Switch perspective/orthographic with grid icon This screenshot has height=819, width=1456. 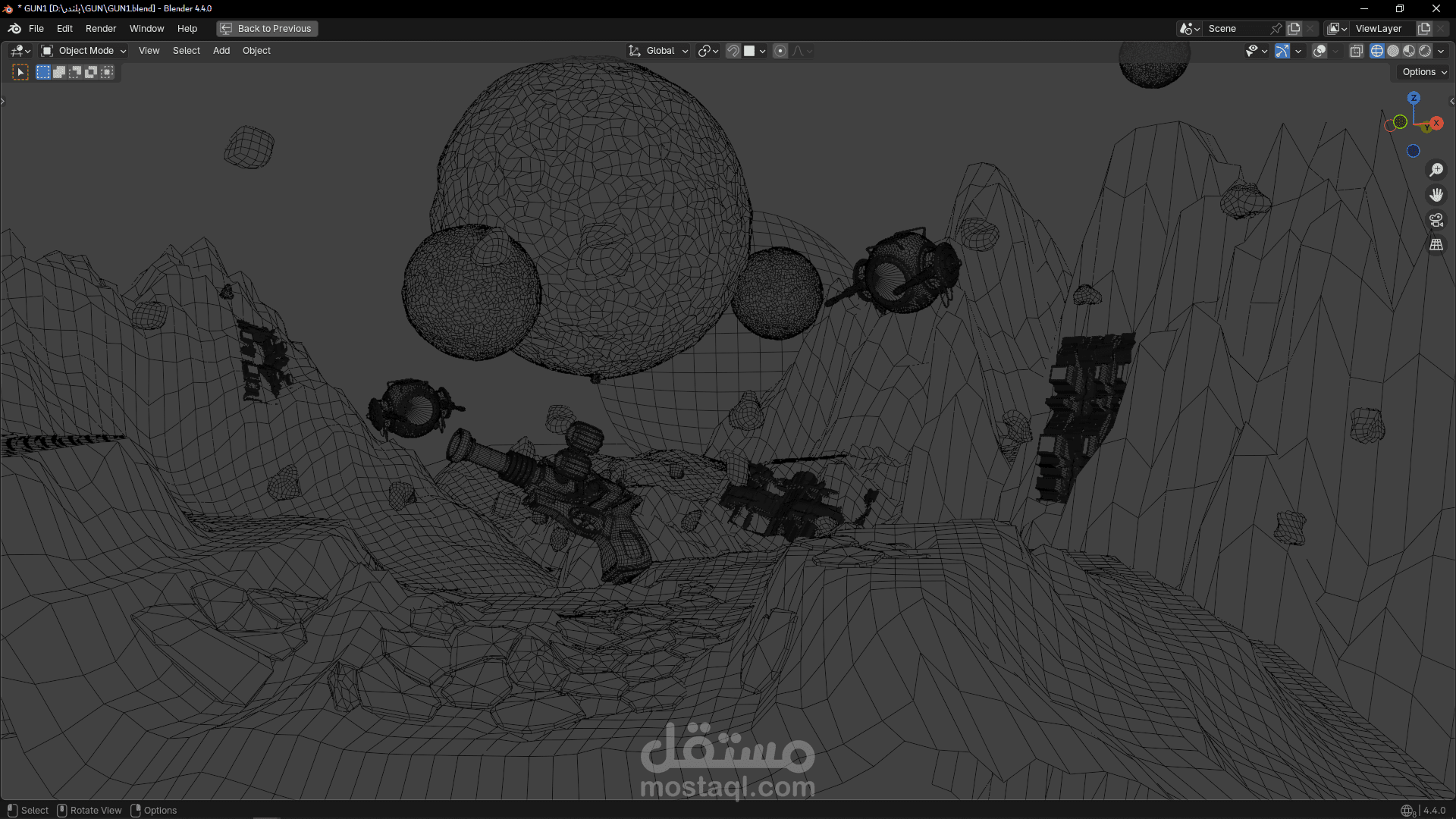pyautogui.click(x=1436, y=245)
